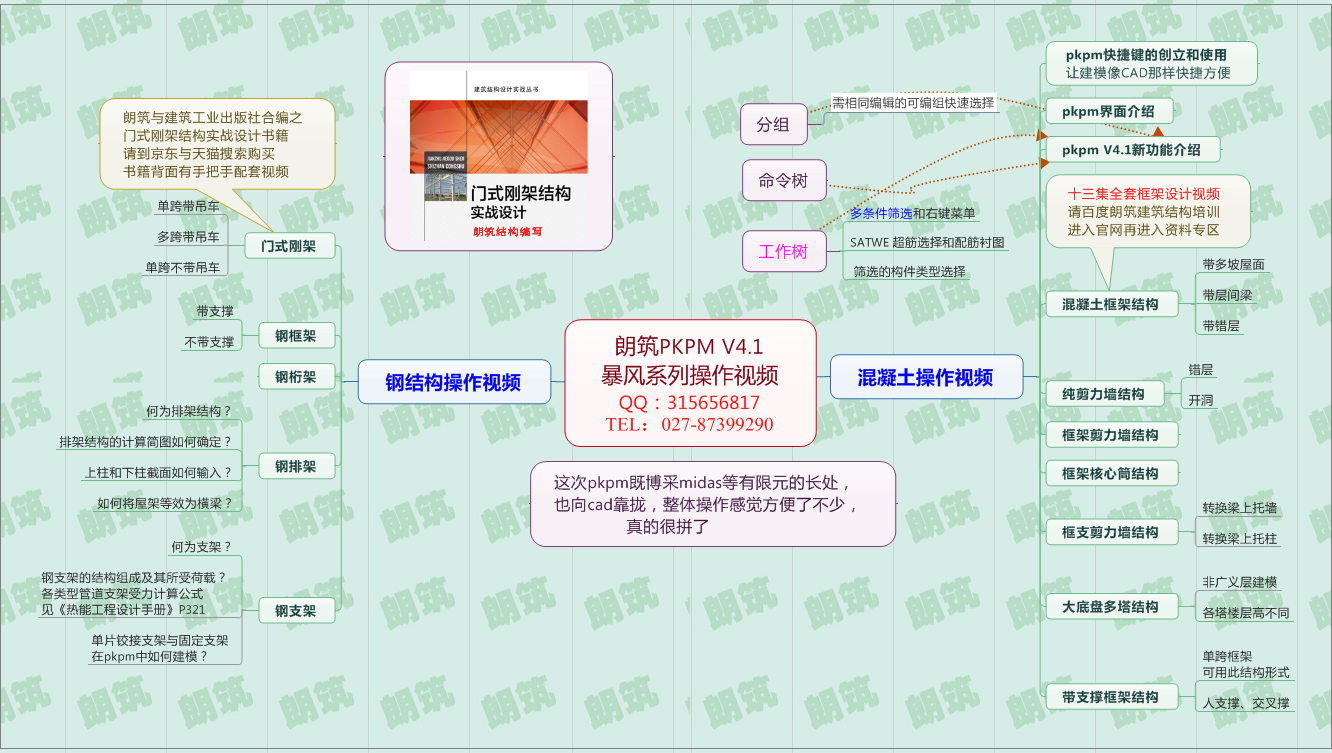Viewport: 1332px width, 753px height.
Task: Click the 钢排架 node
Action: coord(295,466)
